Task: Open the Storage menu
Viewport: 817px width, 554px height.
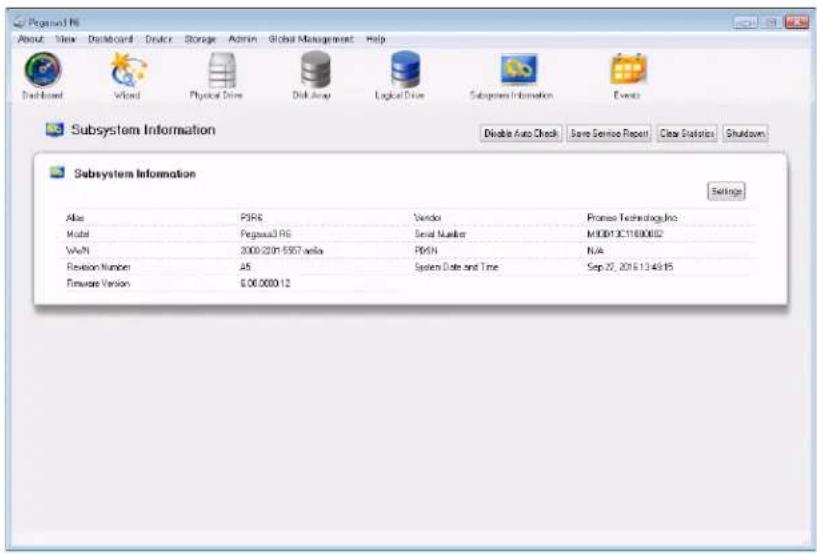Action: (x=200, y=39)
